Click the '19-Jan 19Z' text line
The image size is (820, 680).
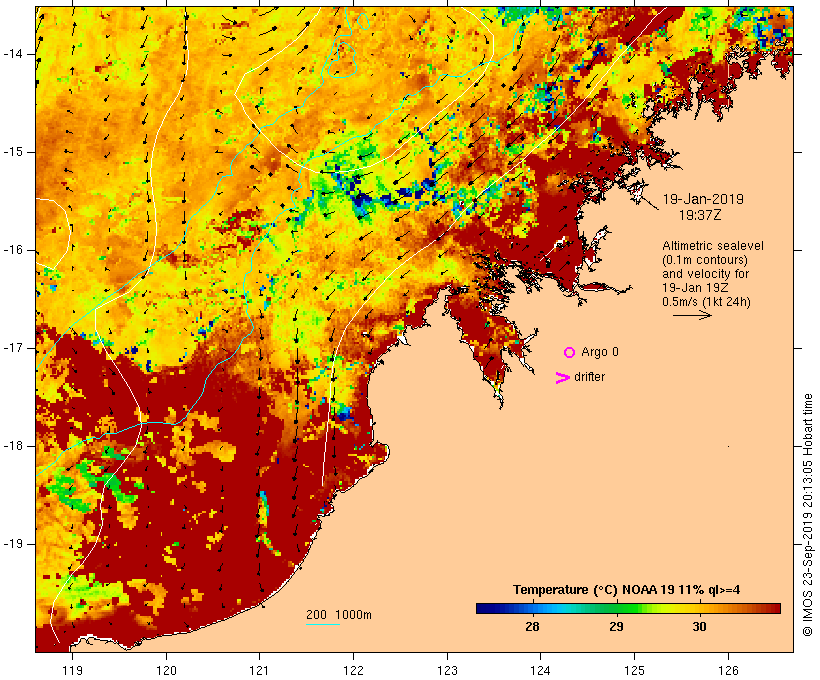click(x=695, y=288)
